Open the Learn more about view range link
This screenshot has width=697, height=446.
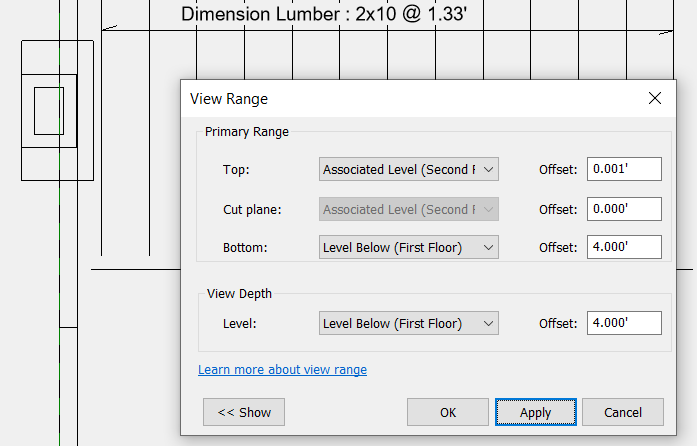pyautogui.click(x=282, y=370)
